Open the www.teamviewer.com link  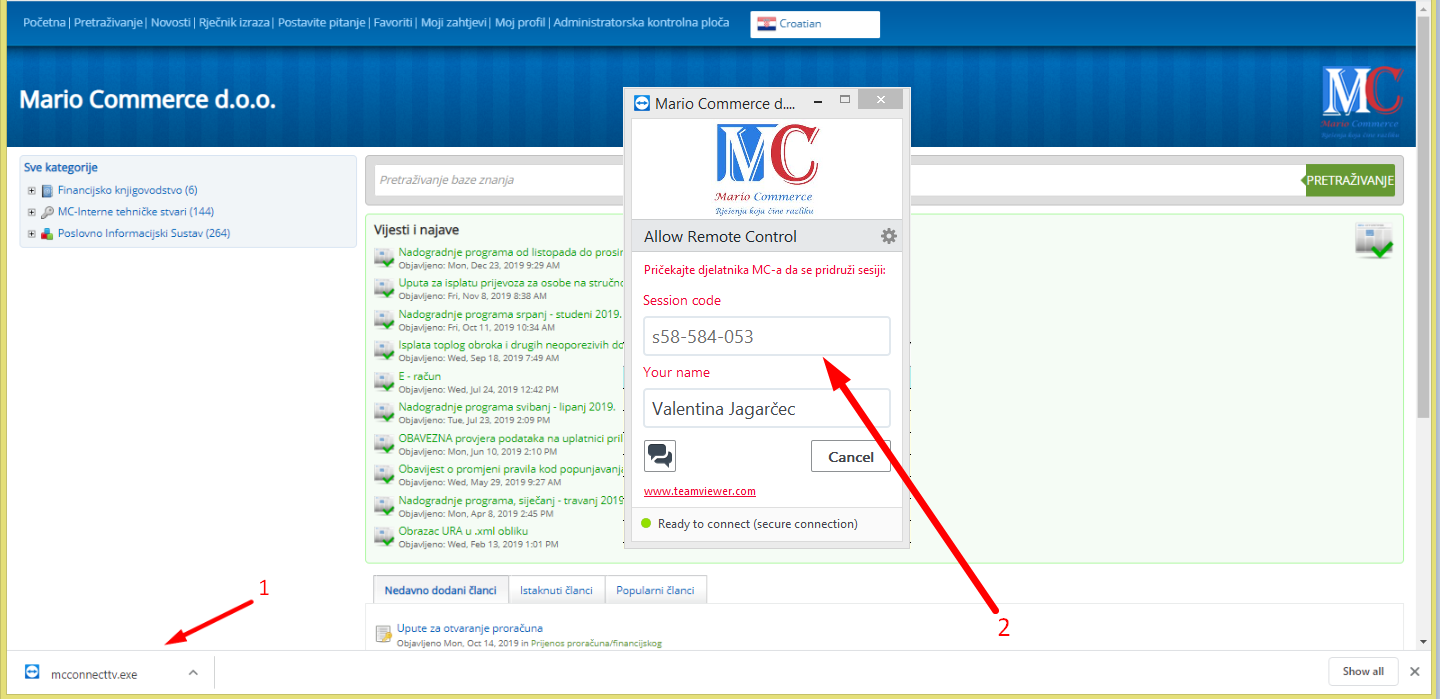click(699, 491)
